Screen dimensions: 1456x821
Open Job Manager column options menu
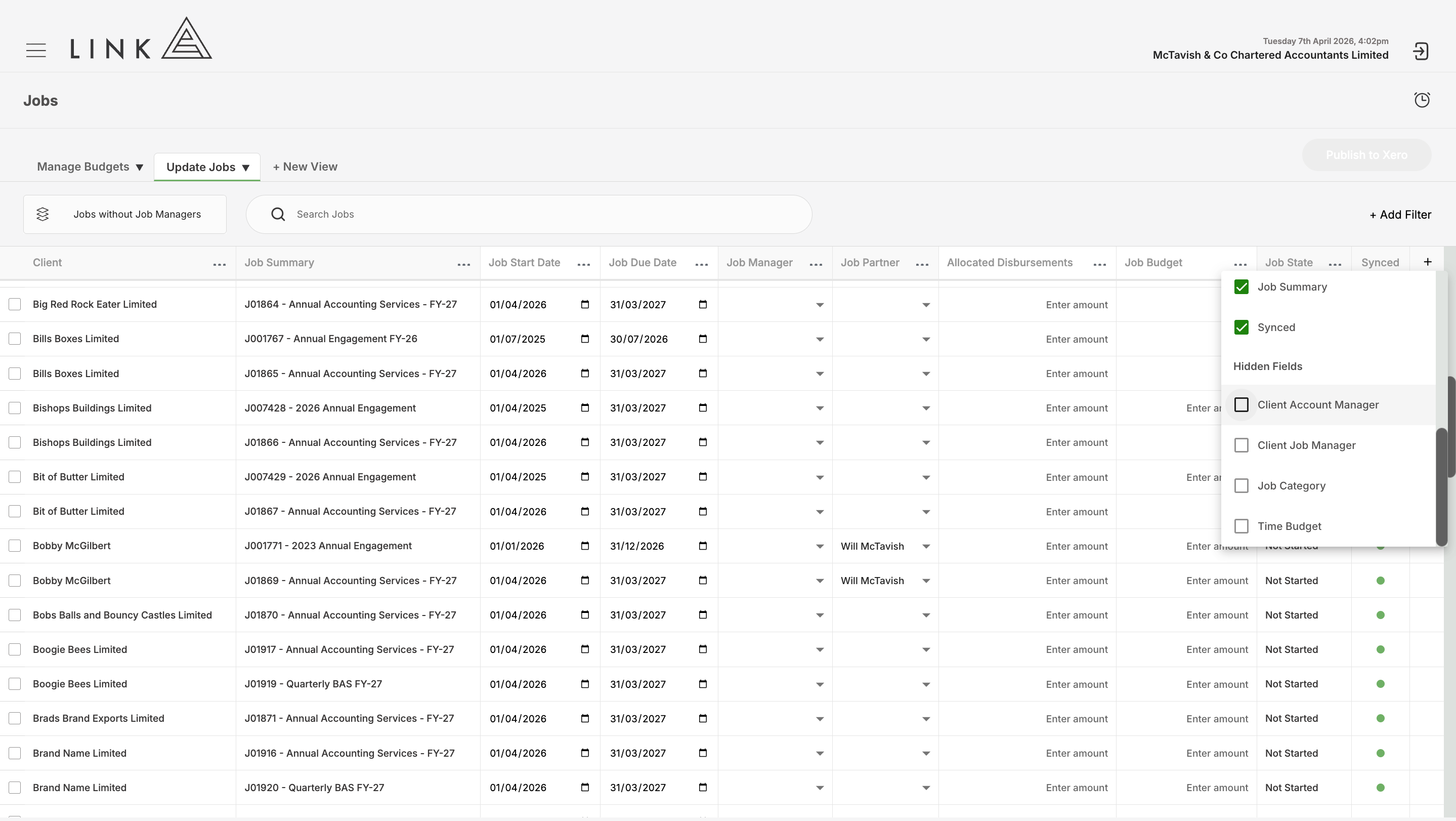click(816, 264)
